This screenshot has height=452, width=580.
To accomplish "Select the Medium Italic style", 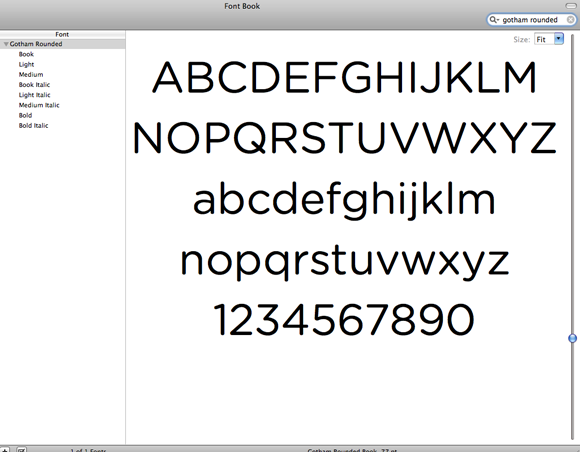I will pyautogui.click(x=39, y=105).
